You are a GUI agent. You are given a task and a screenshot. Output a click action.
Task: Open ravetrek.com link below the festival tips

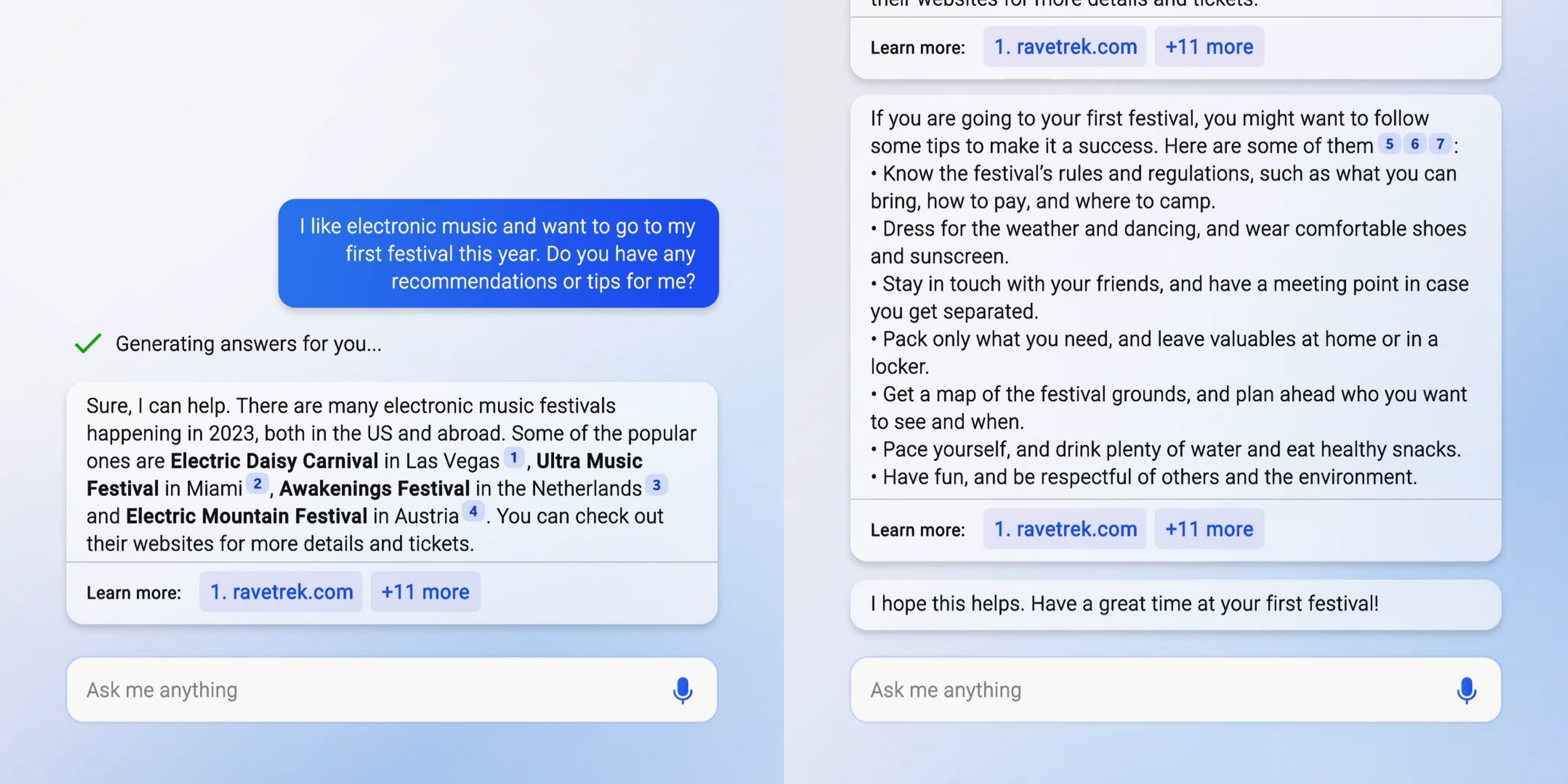[x=1065, y=529]
